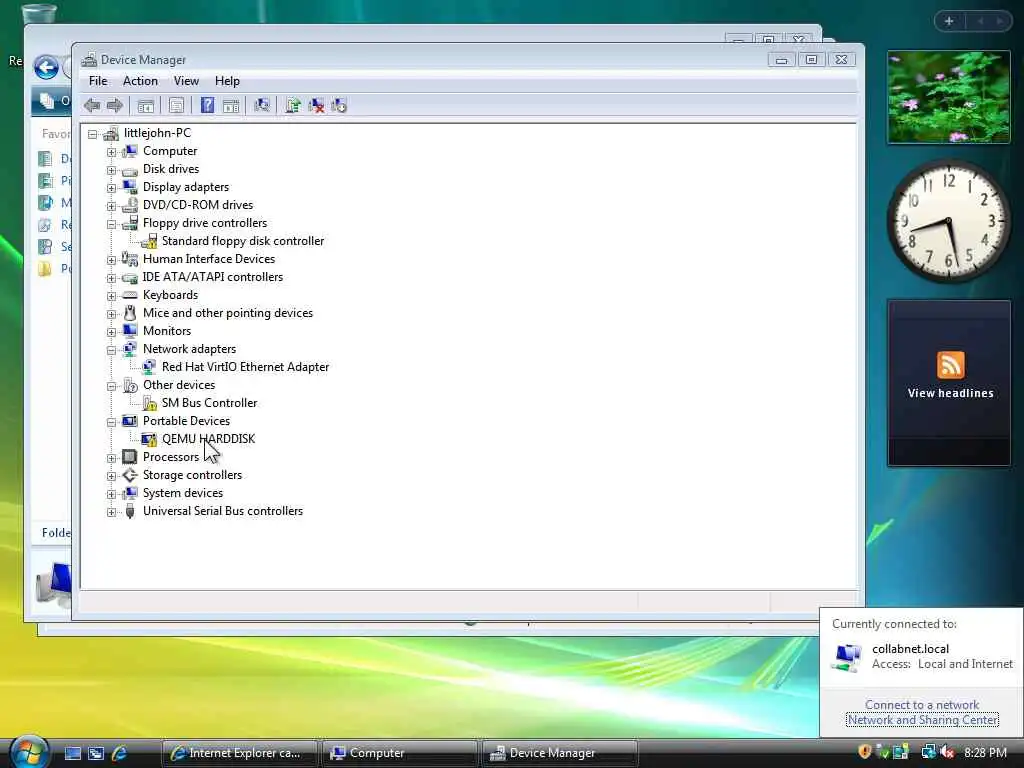Expand the Disk drives category
This screenshot has height=768, width=1024.
112,170
